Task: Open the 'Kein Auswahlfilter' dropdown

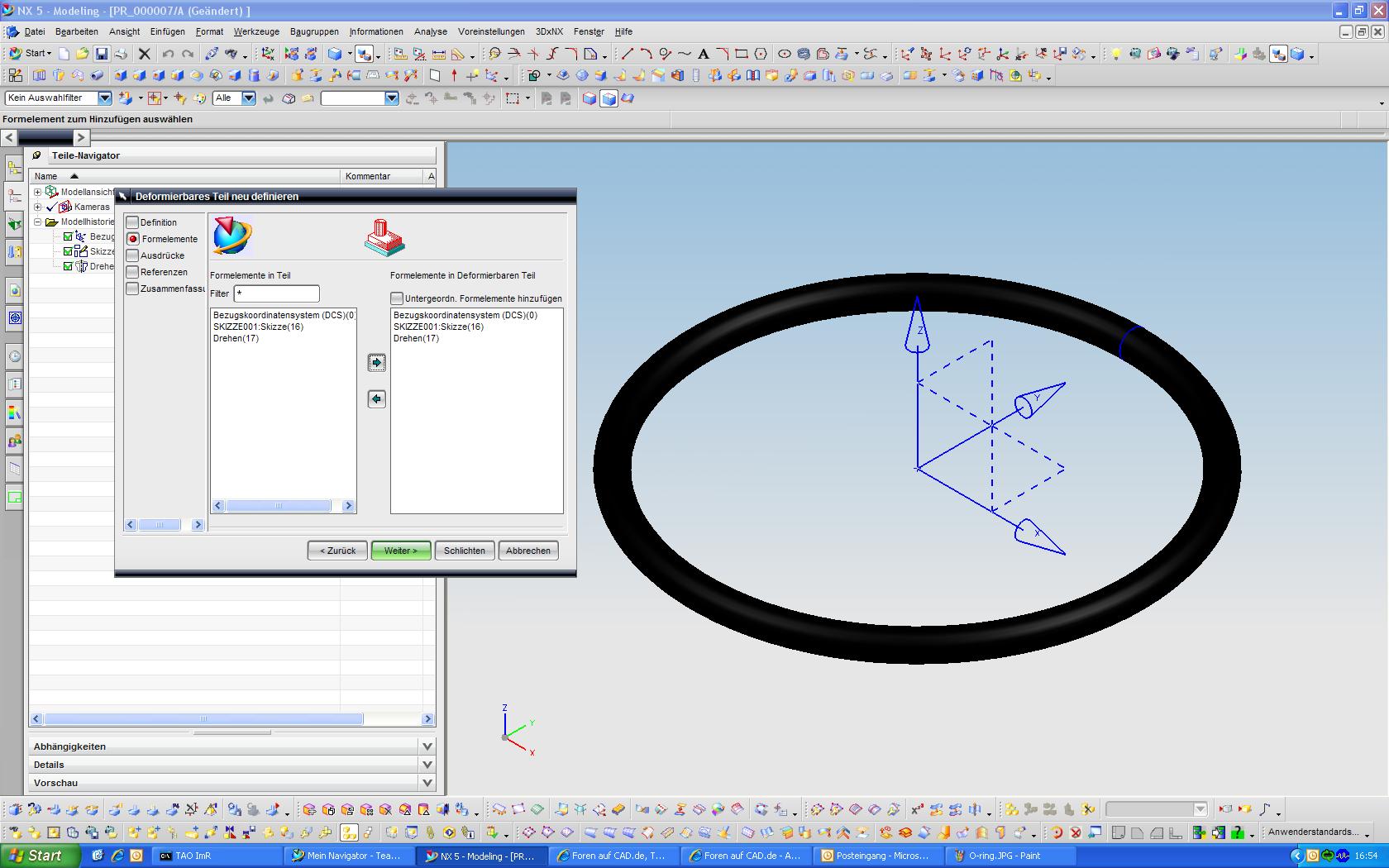Action: 105,98
